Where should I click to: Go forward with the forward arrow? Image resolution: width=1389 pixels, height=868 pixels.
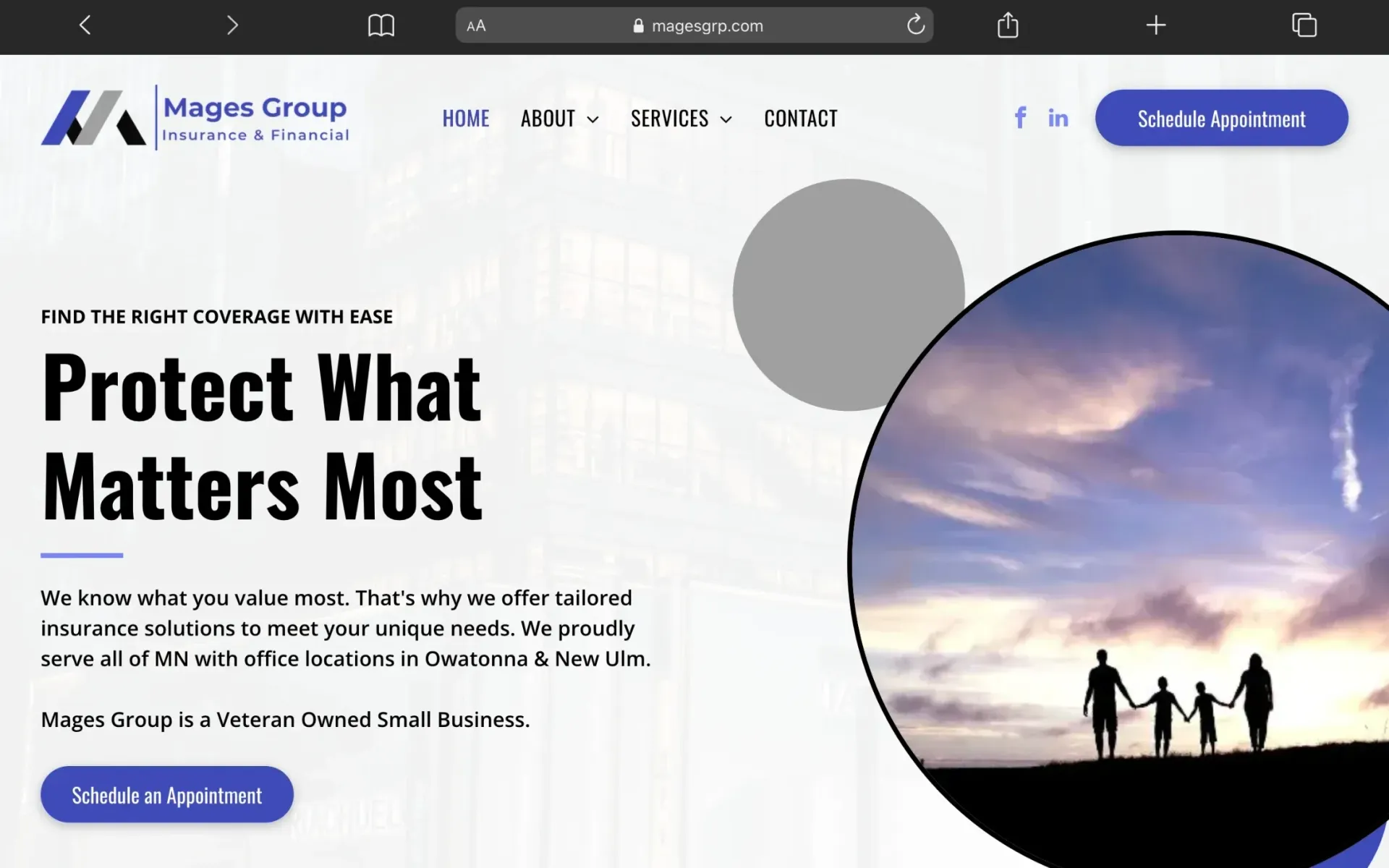232,25
